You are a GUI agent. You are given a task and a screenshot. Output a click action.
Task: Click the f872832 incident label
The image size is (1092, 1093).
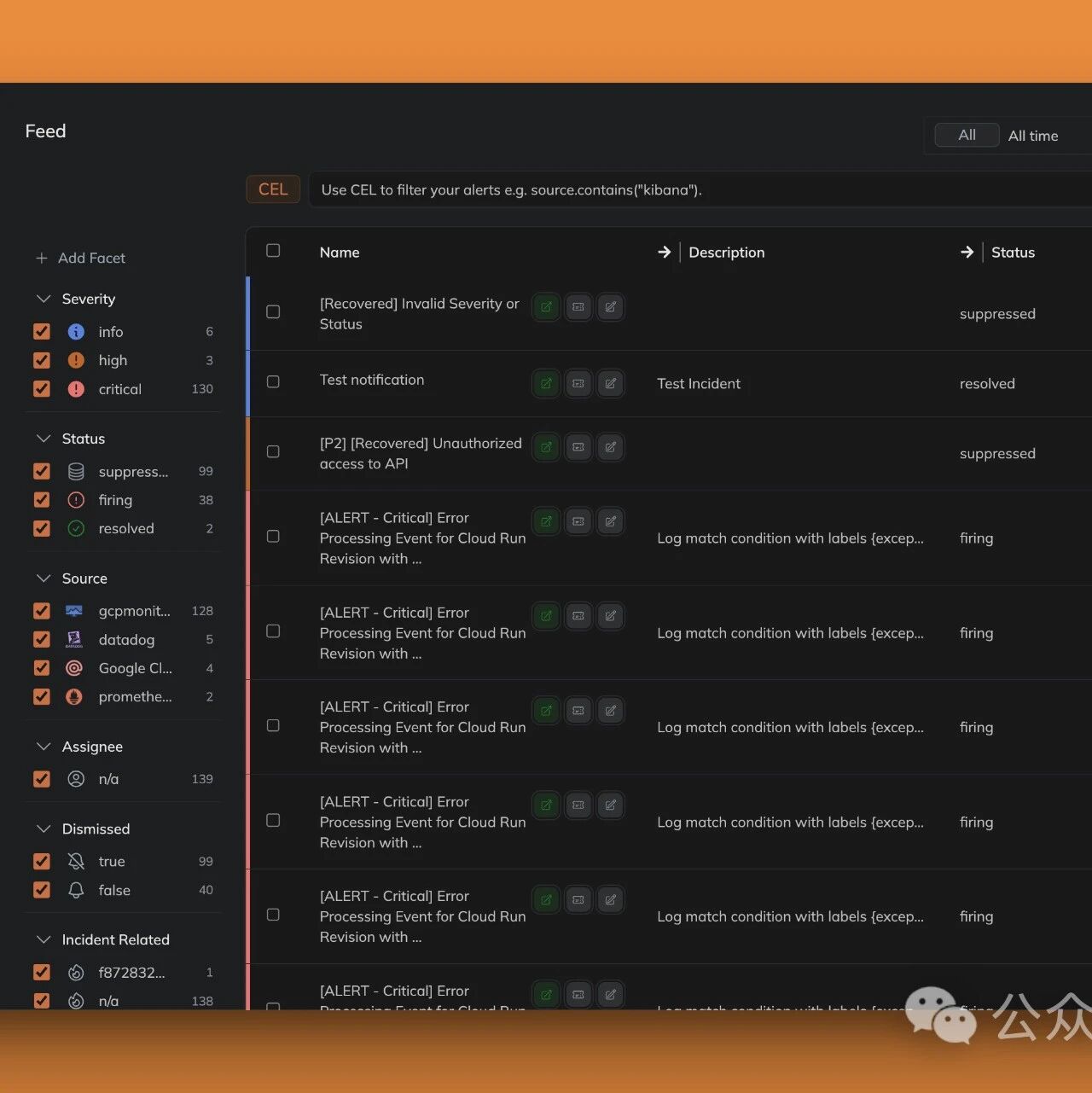point(131,973)
